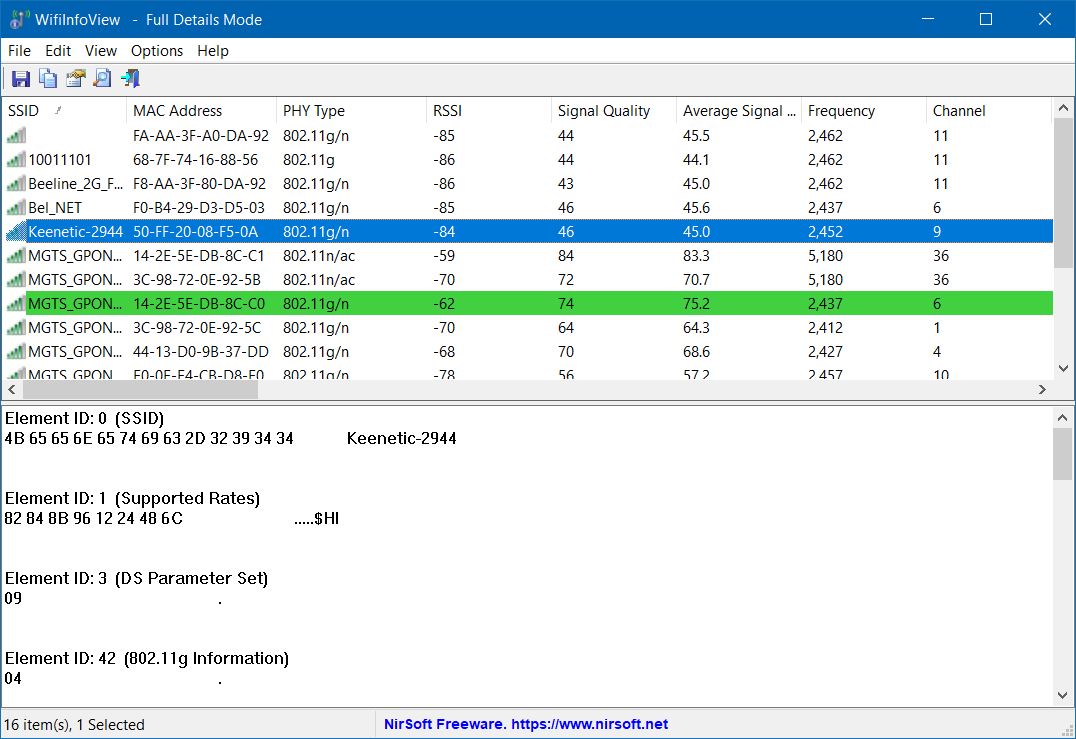The width and height of the screenshot is (1076, 739).
Task: Sort by the RSSI column header
Action: [489, 110]
